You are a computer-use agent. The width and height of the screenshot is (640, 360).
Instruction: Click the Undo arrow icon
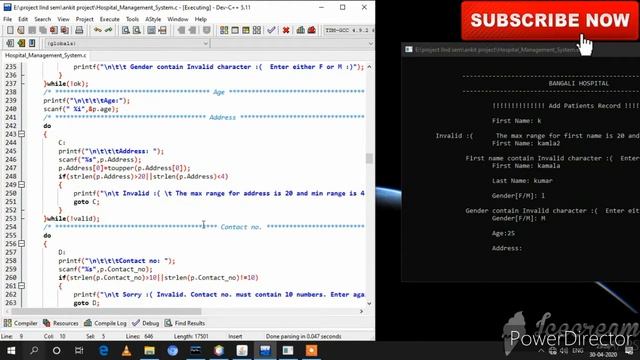(x=97, y=30)
